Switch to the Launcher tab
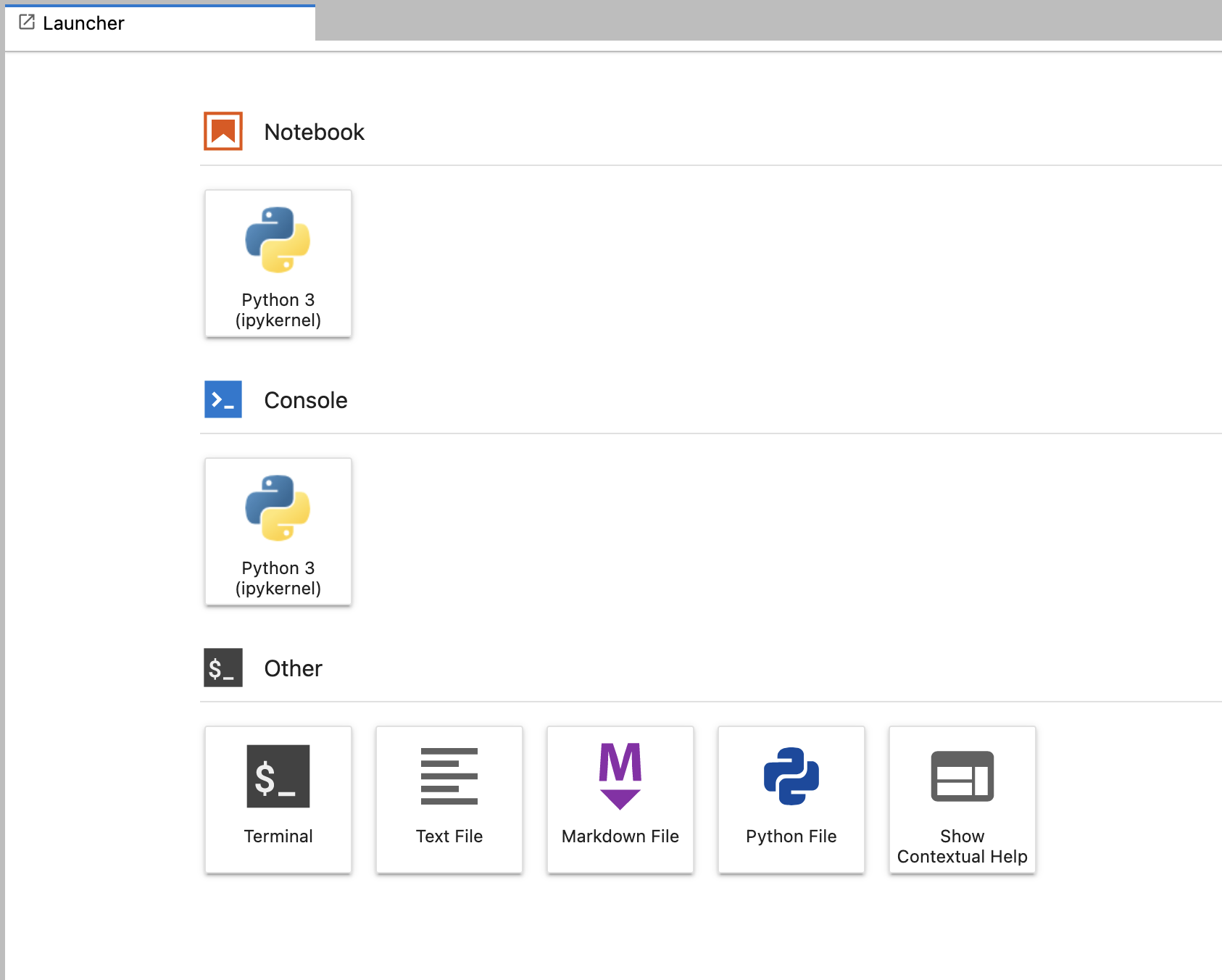This screenshot has height=980, width=1222. click(x=84, y=23)
